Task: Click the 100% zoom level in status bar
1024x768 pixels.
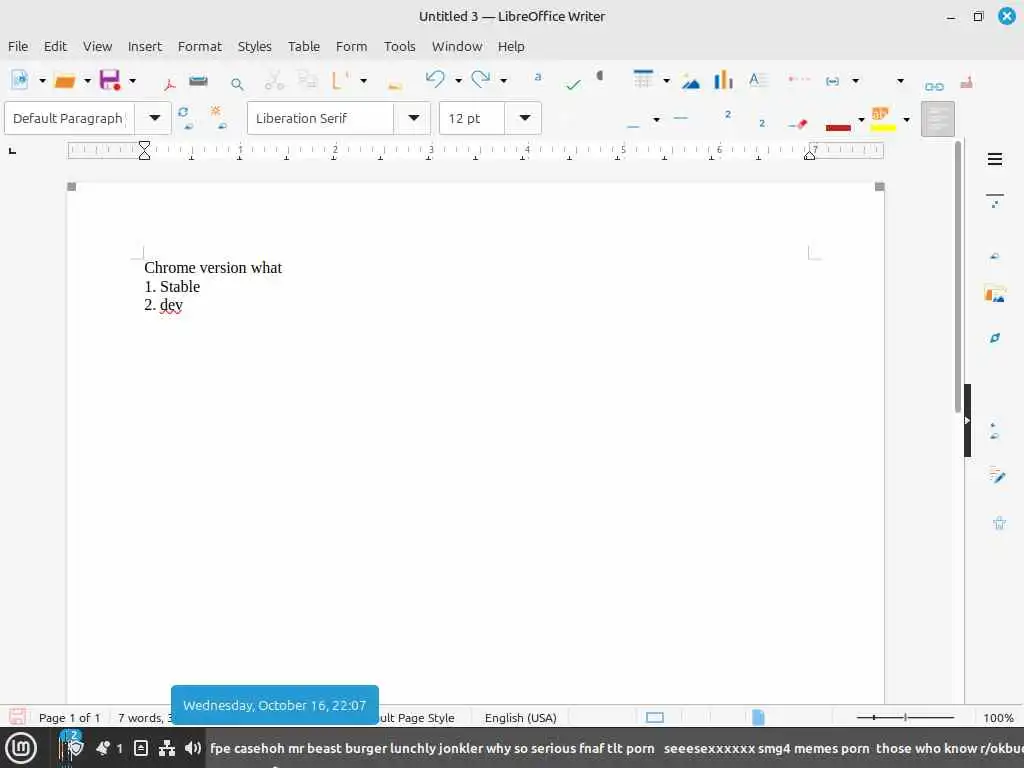Action: pos(999,718)
